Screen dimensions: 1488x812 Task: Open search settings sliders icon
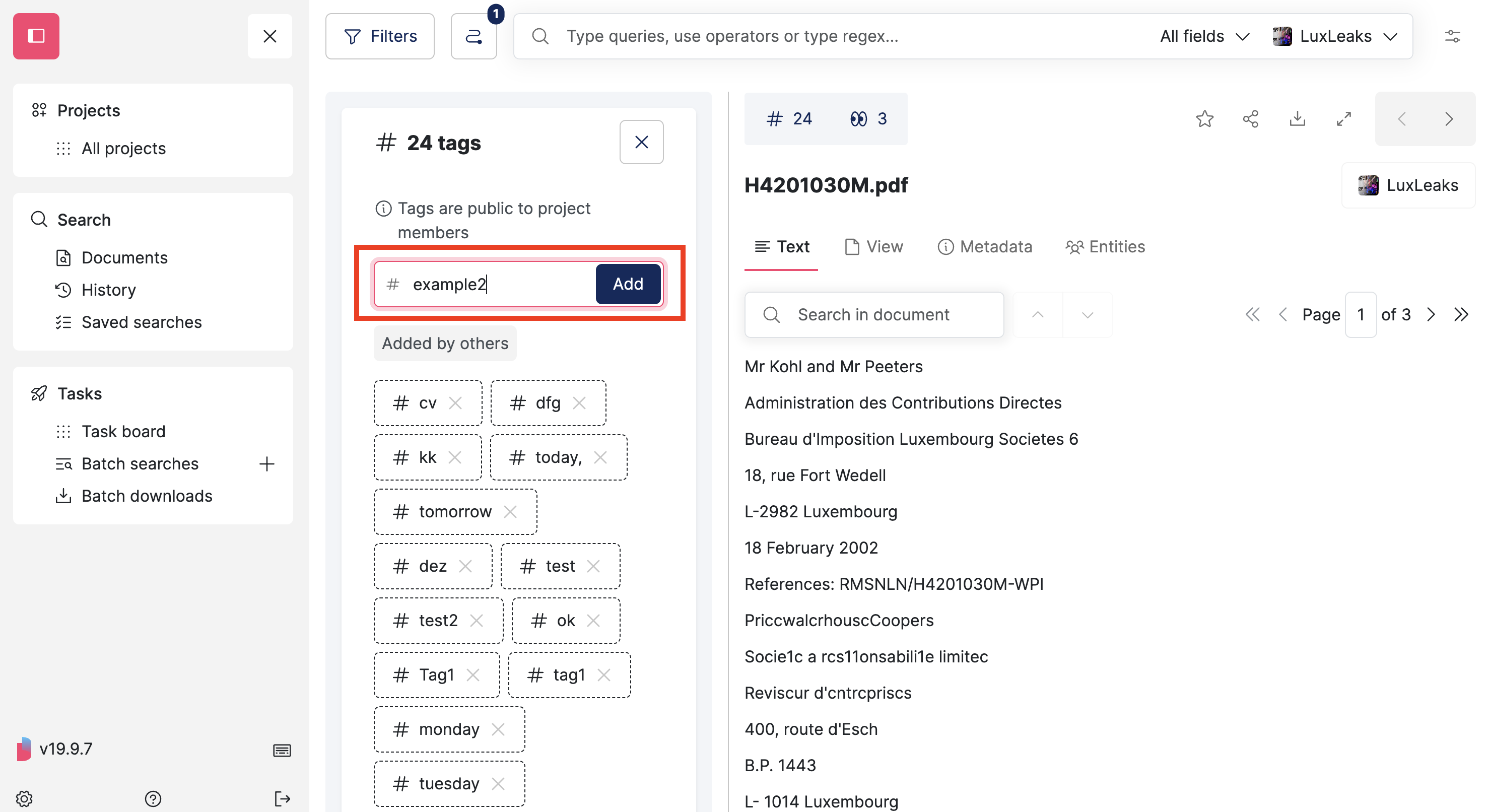pos(1452,36)
